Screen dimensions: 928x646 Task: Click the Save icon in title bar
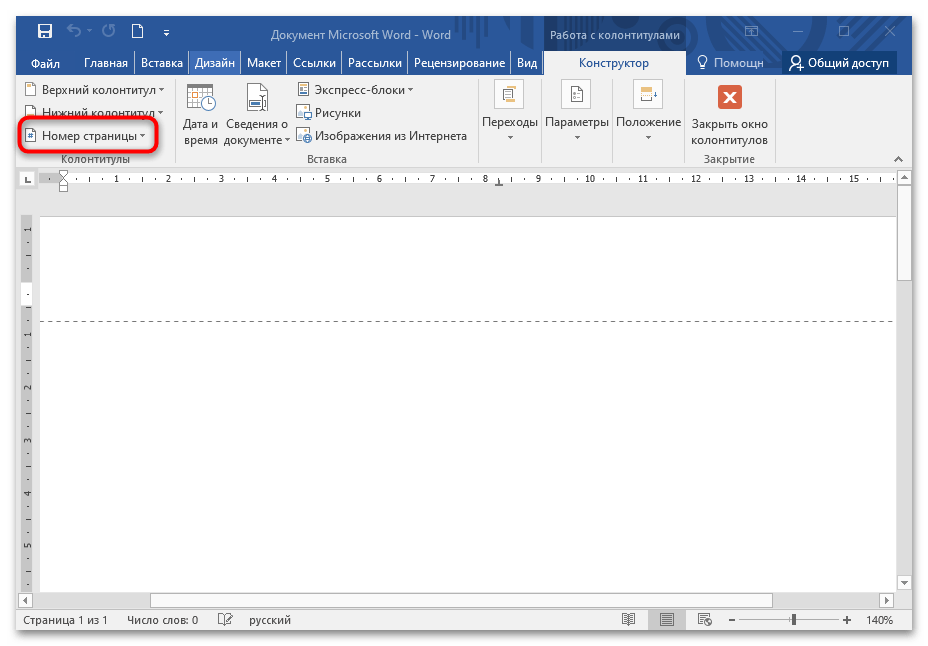(x=44, y=33)
